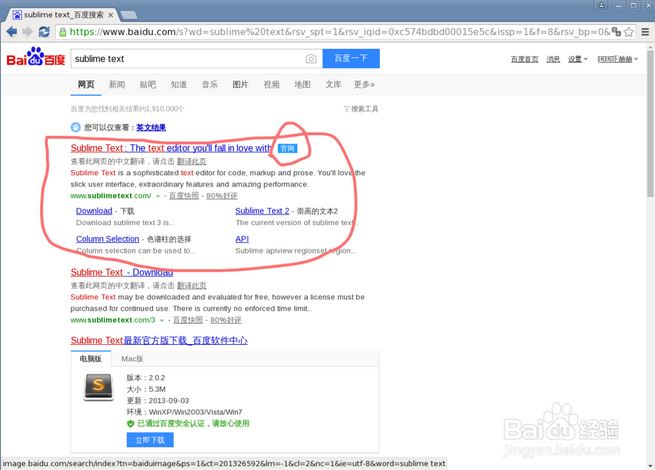The width and height of the screenshot is (655, 470).
Task: Click the search box containing sublime text
Action: point(196,58)
